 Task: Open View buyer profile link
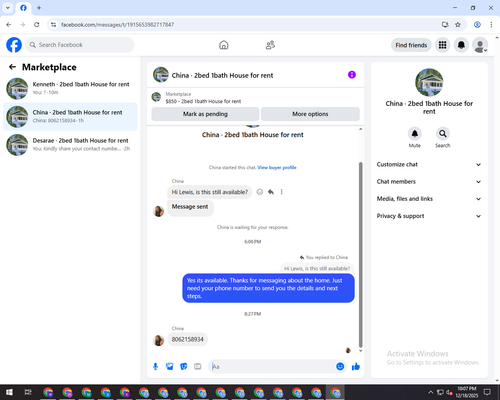point(277,167)
